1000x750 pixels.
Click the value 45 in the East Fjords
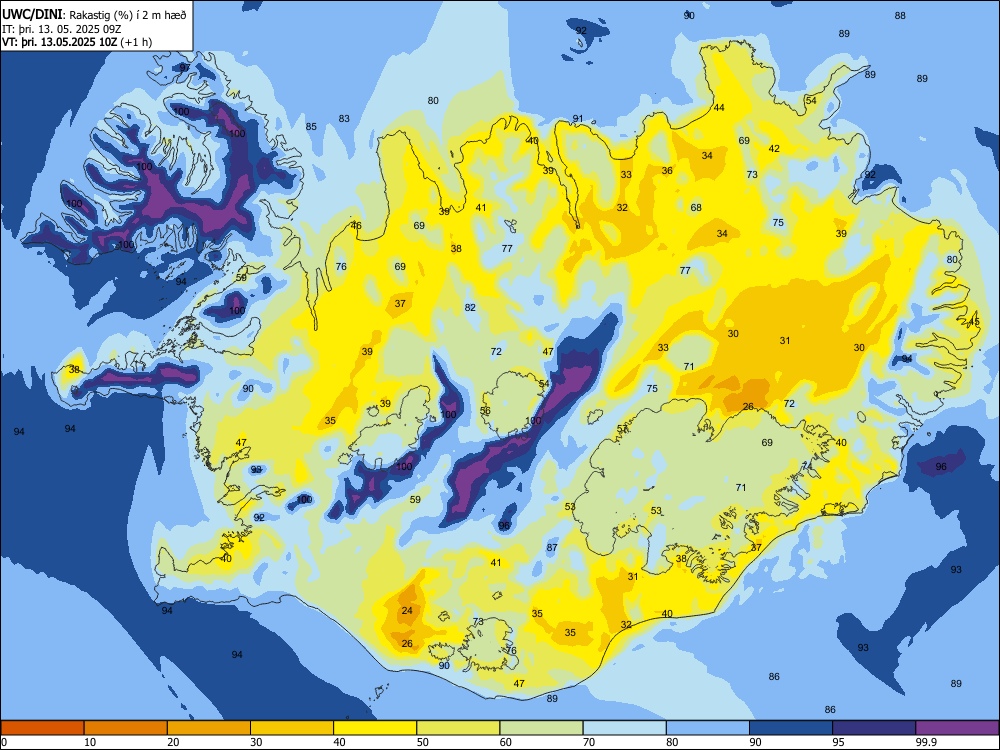tap(974, 322)
